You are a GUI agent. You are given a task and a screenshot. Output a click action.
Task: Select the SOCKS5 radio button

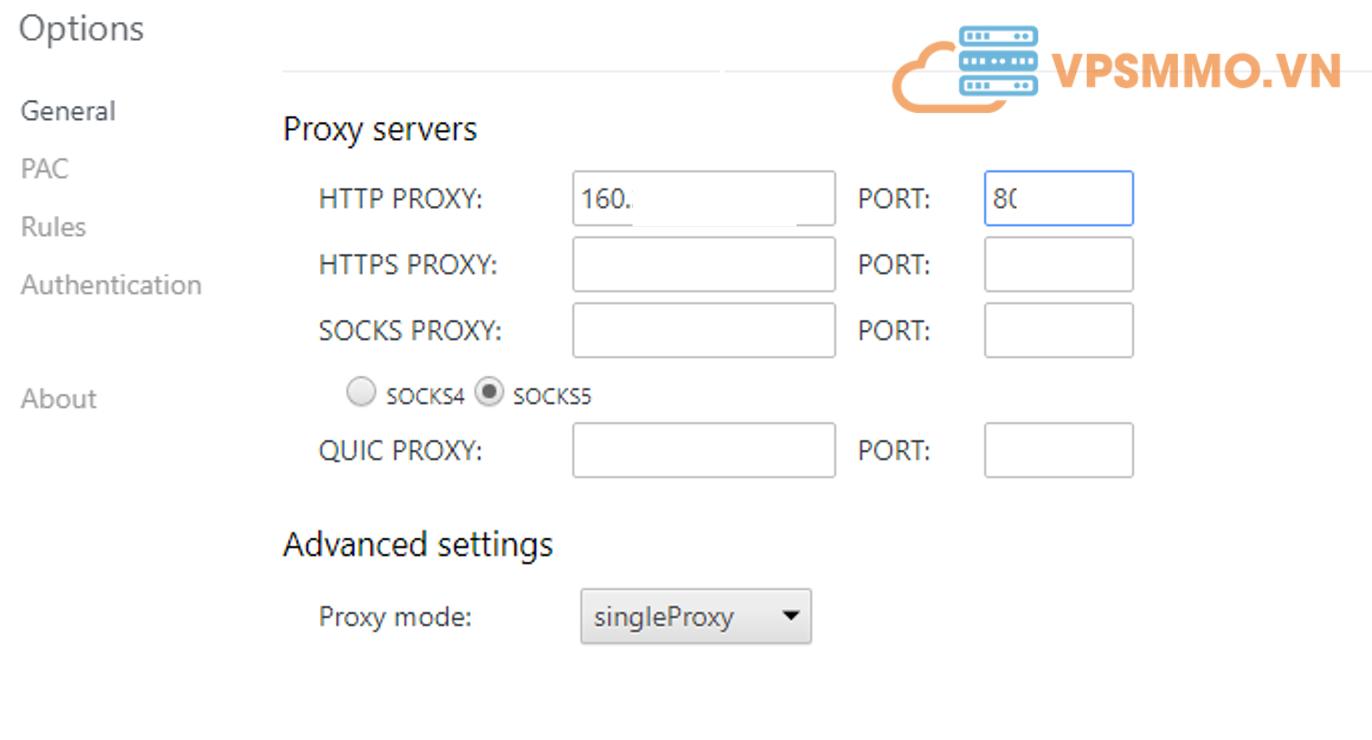click(x=488, y=393)
